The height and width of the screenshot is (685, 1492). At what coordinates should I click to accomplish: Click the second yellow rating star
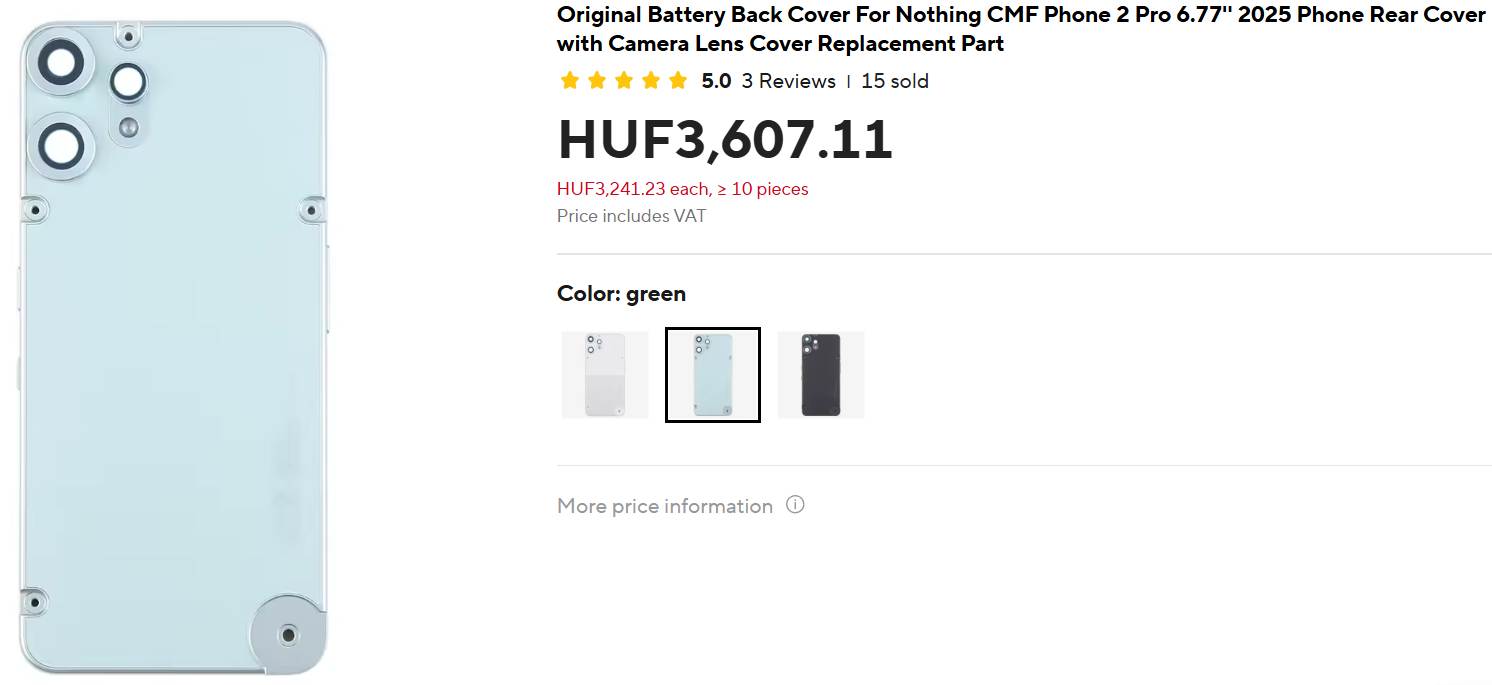pyautogui.click(x=597, y=81)
